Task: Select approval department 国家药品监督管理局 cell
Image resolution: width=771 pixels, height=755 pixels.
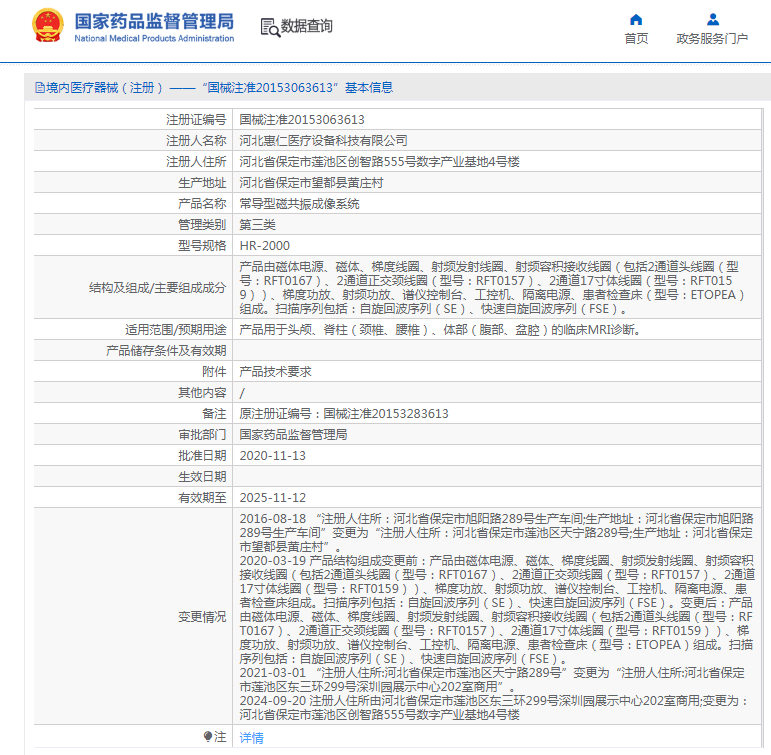Action: [x=498, y=435]
